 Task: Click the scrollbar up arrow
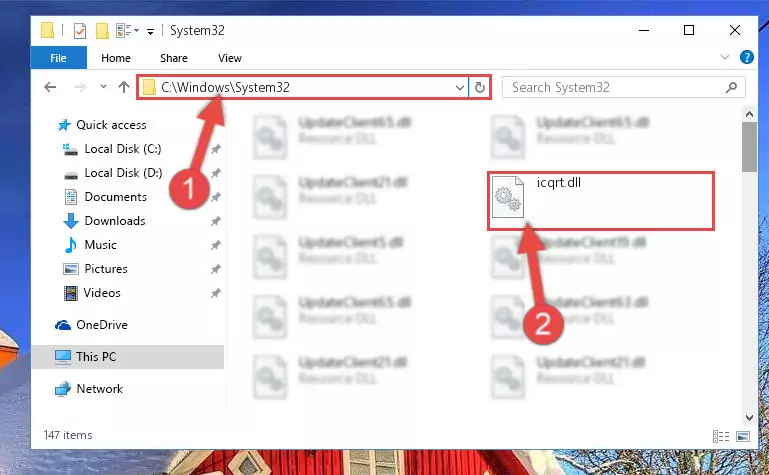(x=749, y=114)
